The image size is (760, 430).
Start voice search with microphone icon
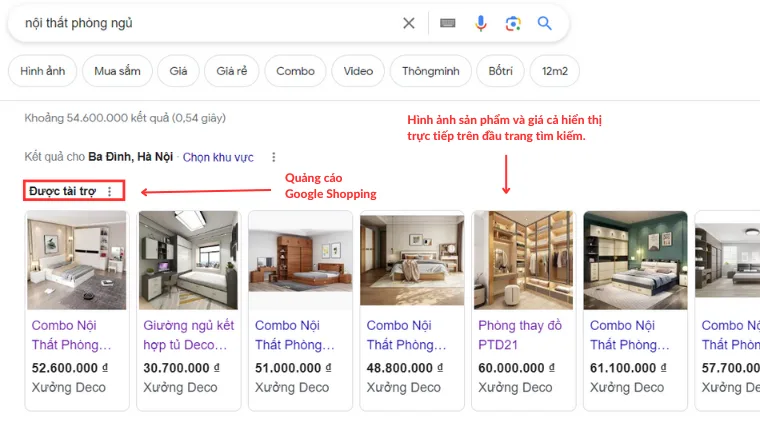(x=480, y=23)
